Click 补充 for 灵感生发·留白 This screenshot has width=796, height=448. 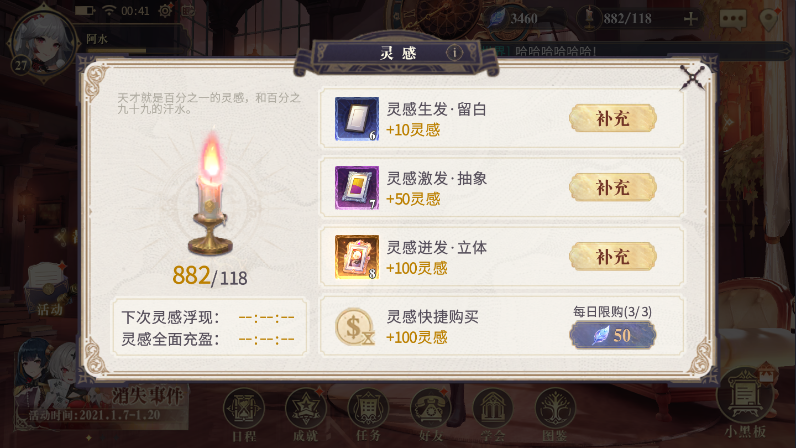point(613,118)
